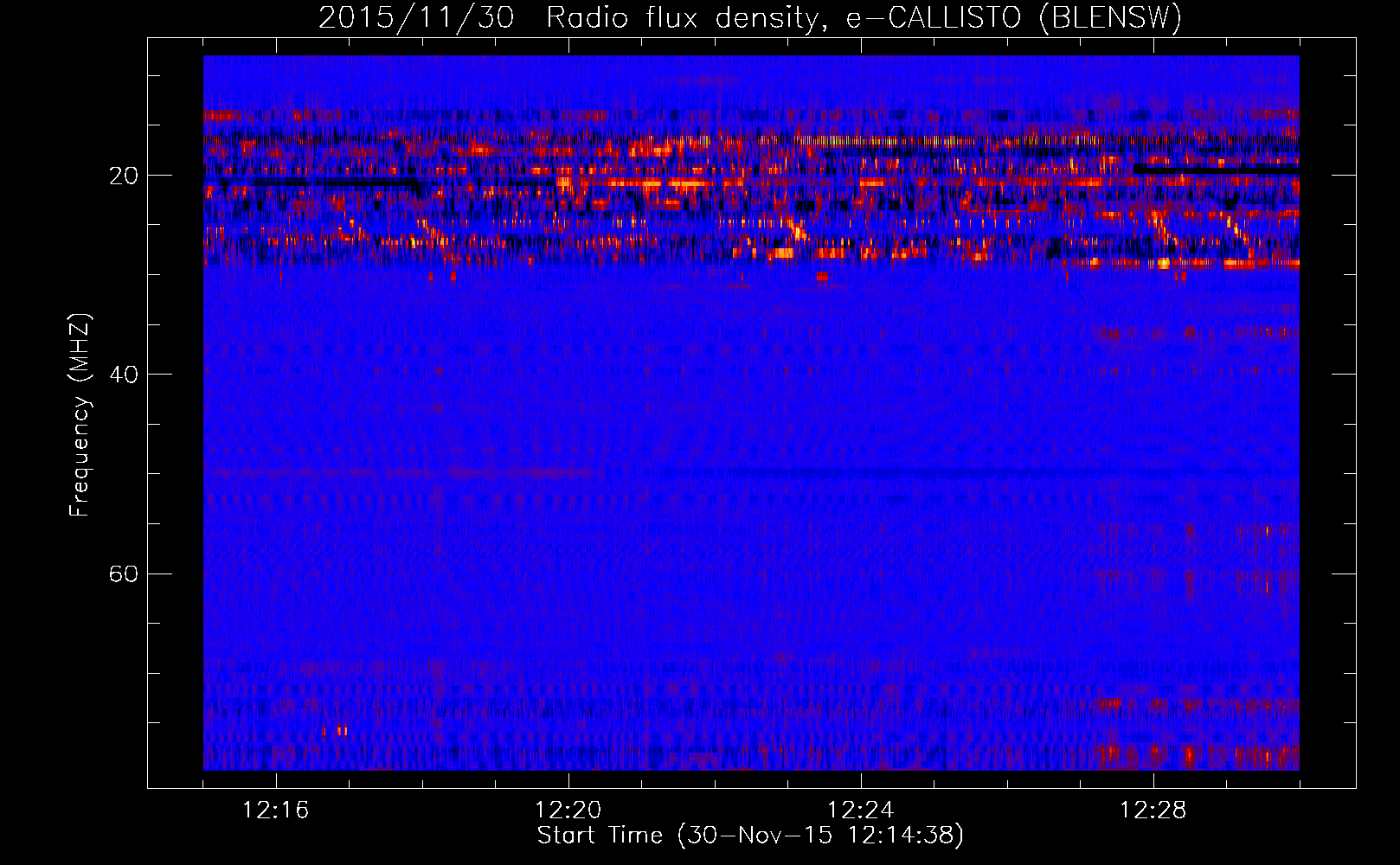Click the 20 frequency tick label
The image size is (1400, 865).
click(x=124, y=176)
